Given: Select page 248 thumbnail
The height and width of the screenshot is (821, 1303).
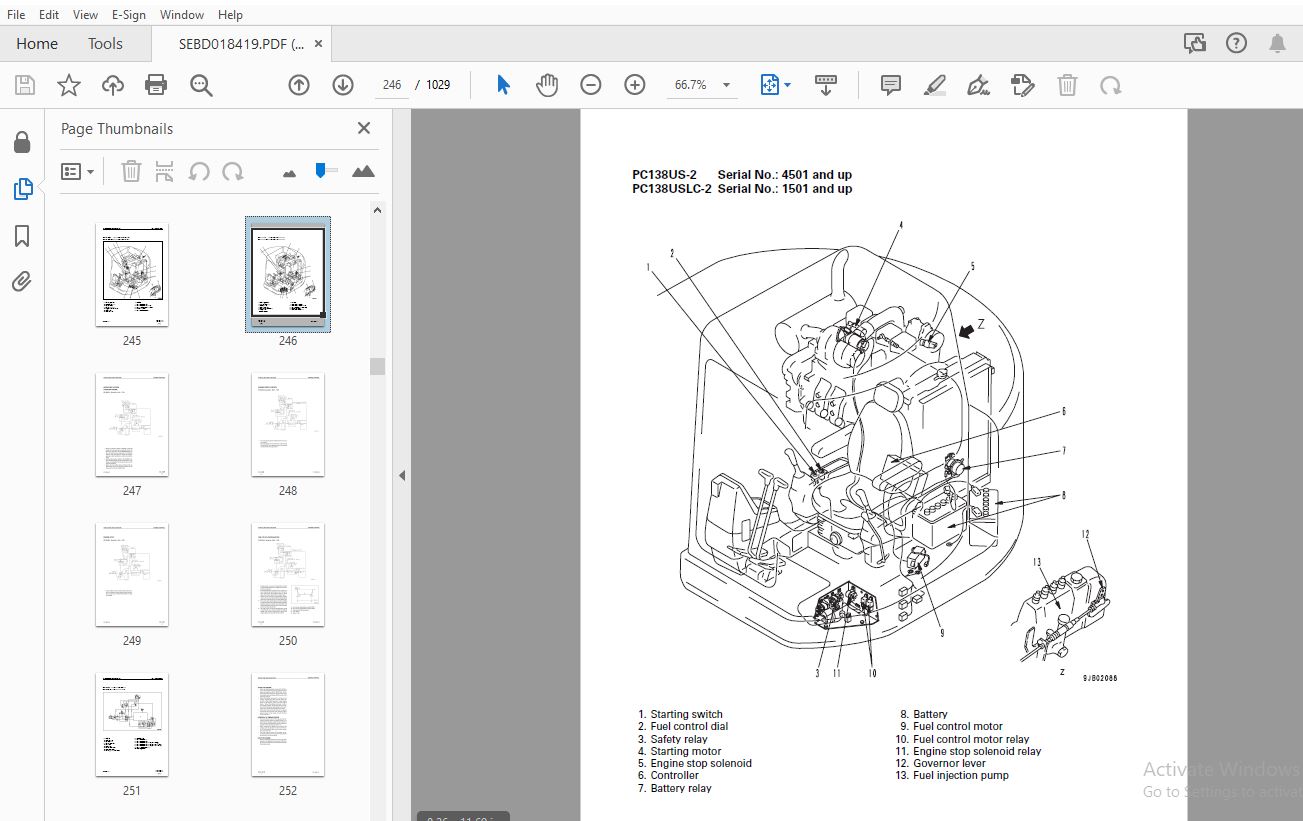Looking at the screenshot, I should (288, 425).
